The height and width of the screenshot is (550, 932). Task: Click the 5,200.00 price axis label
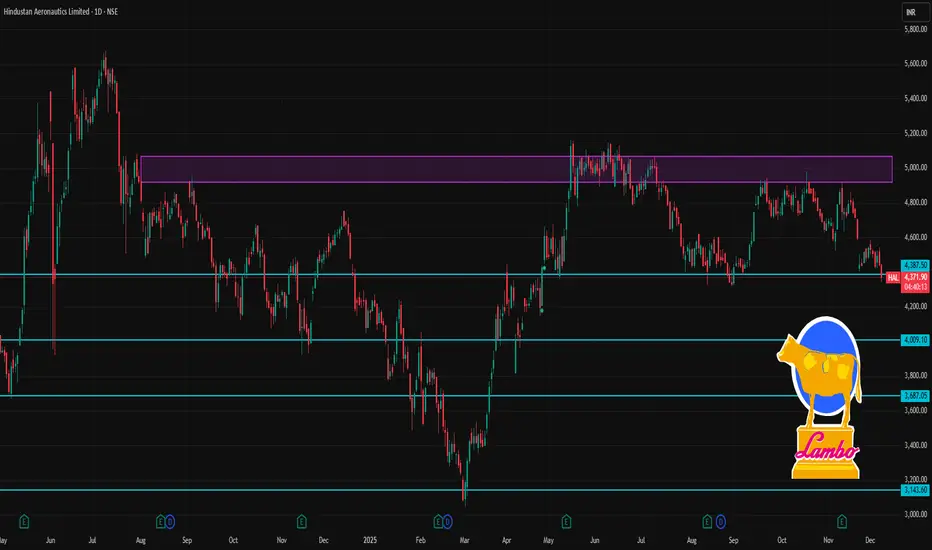pyautogui.click(x=915, y=133)
